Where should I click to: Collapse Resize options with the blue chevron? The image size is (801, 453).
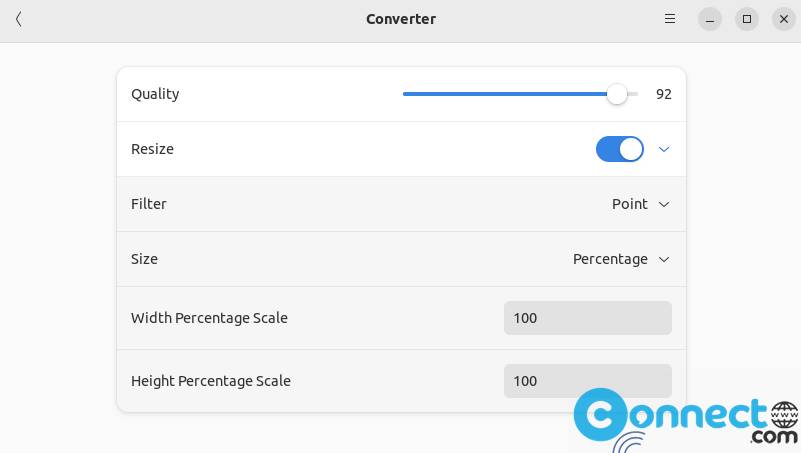[664, 149]
